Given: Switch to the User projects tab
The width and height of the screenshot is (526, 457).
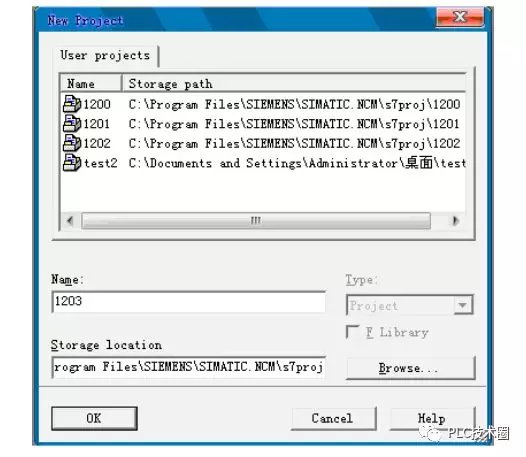Looking at the screenshot, I should [105, 55].
